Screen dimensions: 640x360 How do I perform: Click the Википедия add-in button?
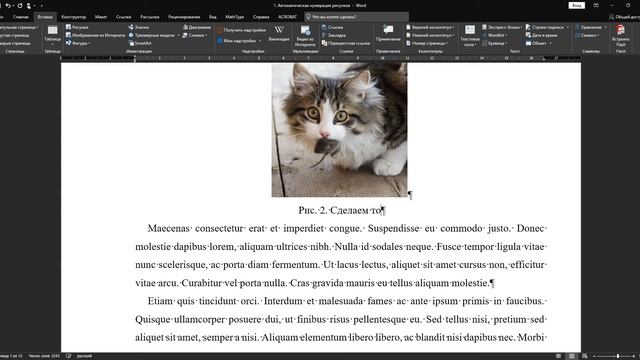[x=279, y=34]
